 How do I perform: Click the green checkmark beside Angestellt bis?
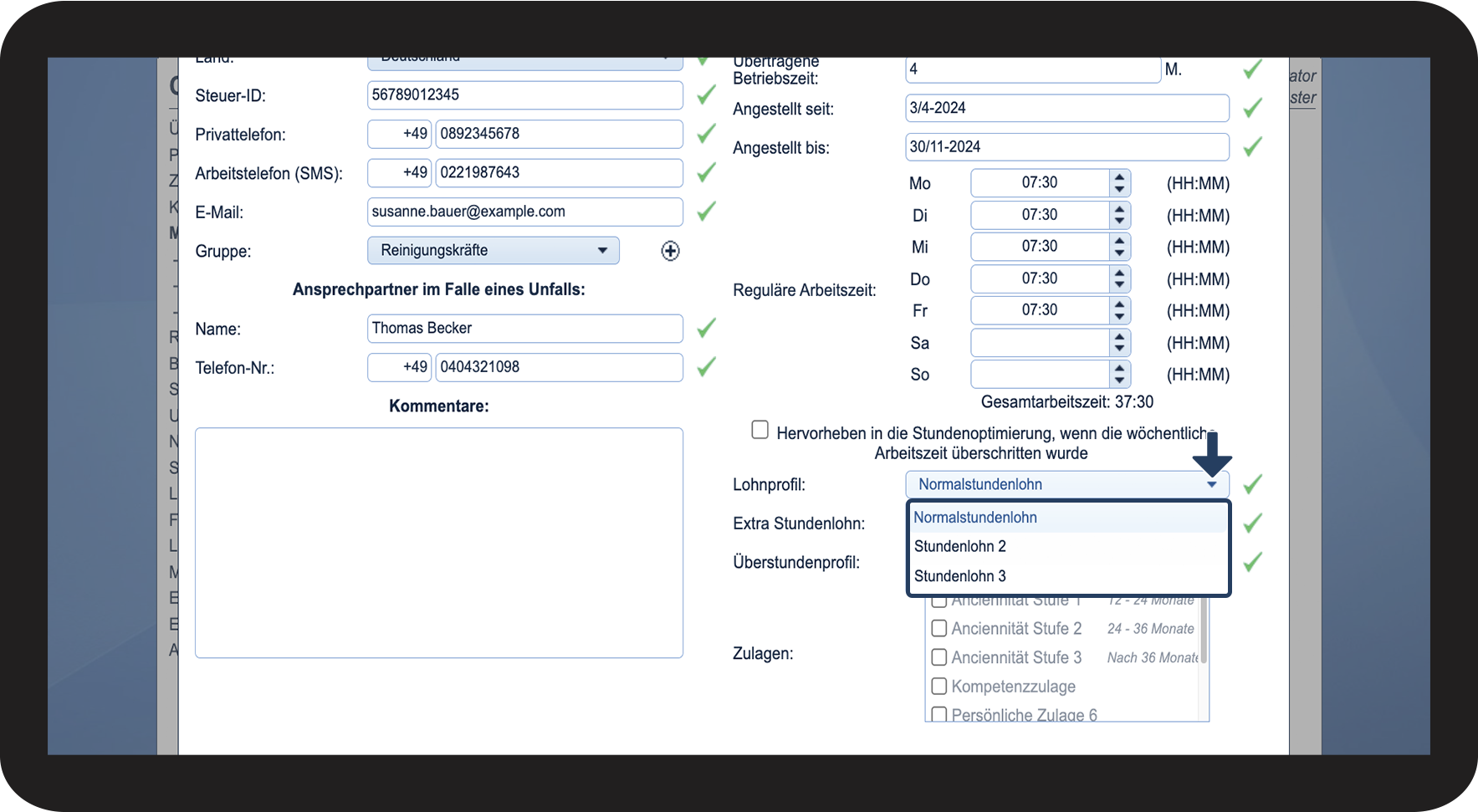click(x=1252, y=147)
